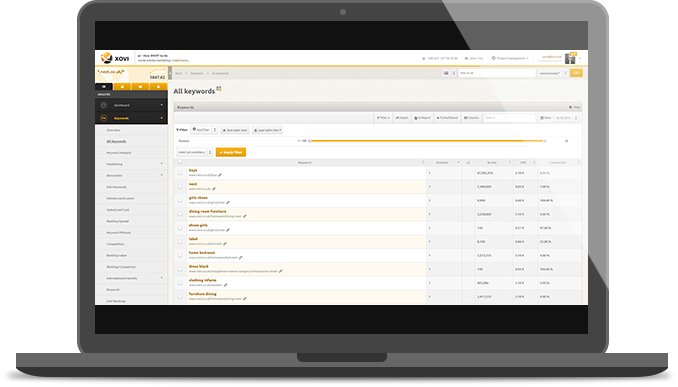Collapse the sidebar with the arrow handle
678x387 pixels.
tap(170, 73)
